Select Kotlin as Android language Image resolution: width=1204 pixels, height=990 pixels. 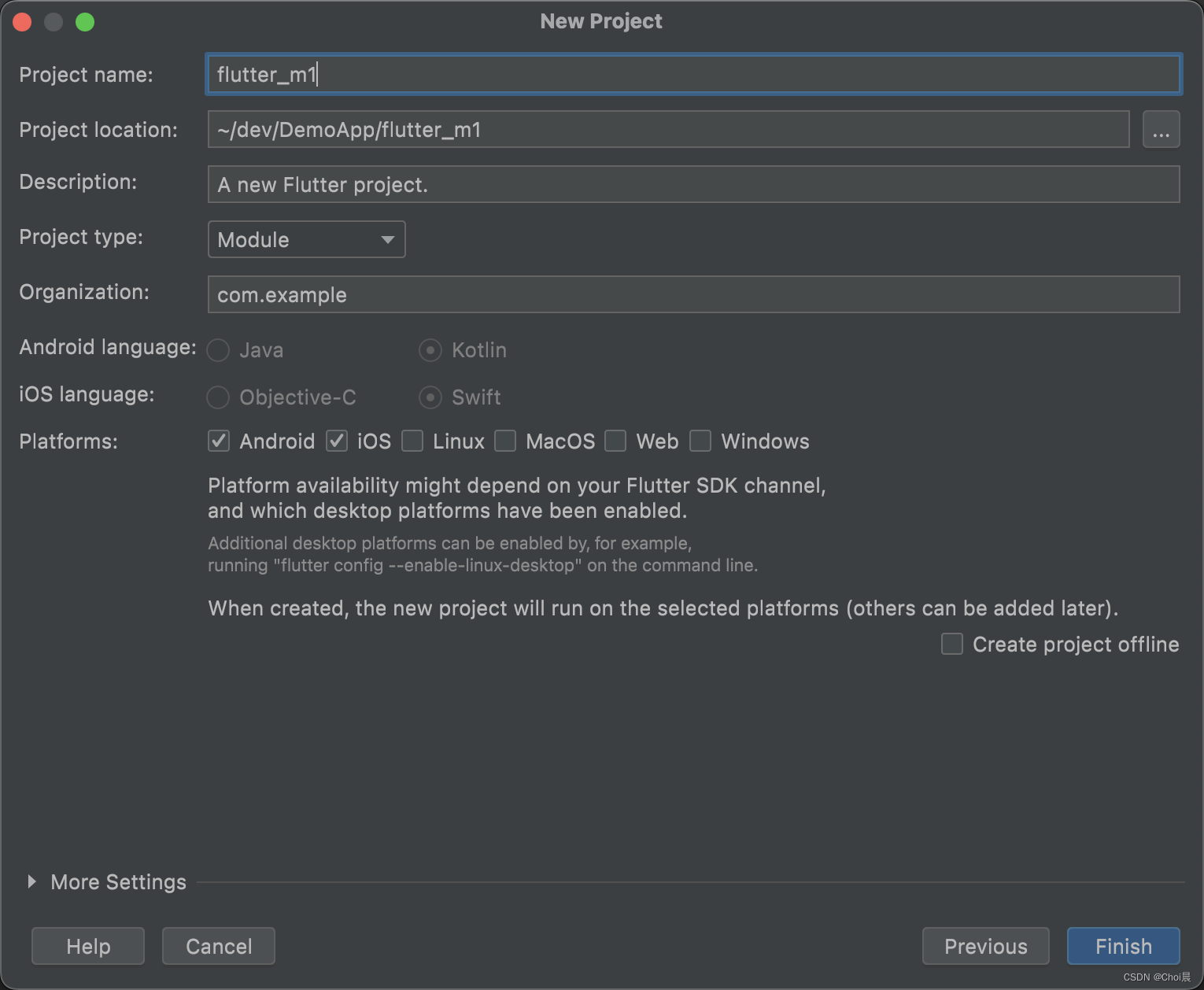pos(430,350)
